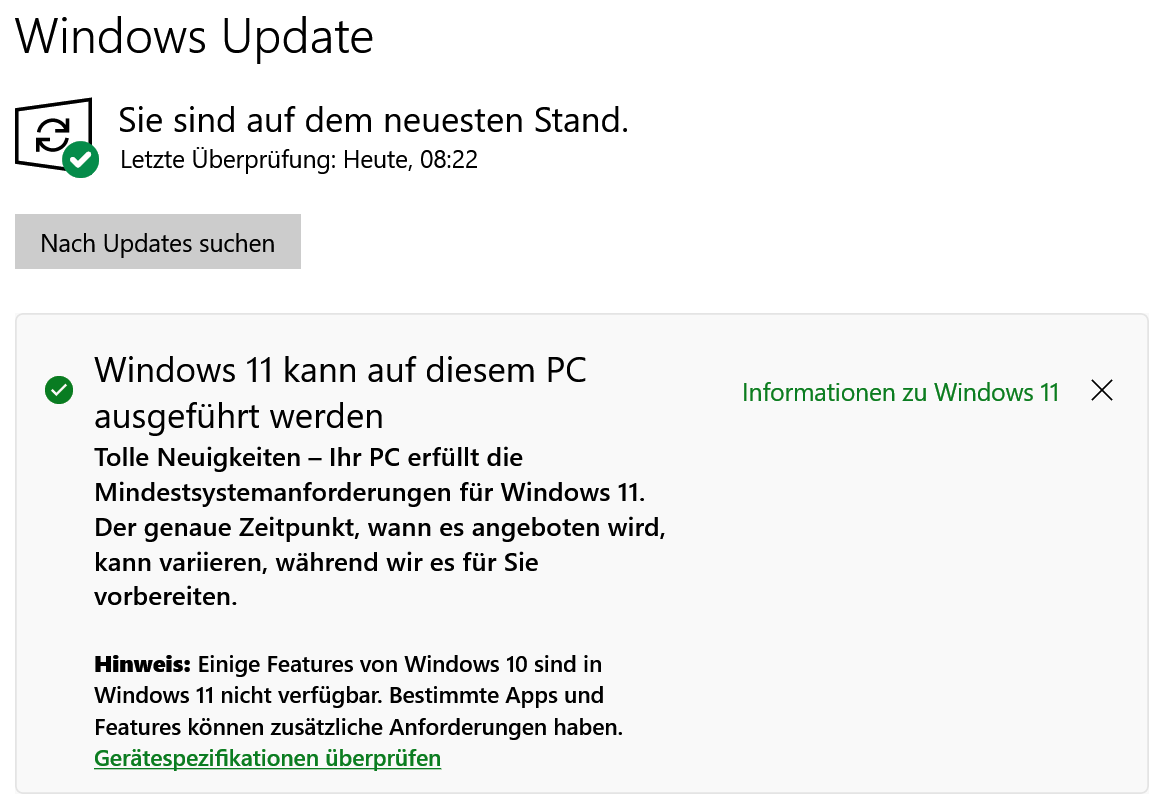
Task: Click the Windows Update sync arrows icon
Action: [53, 134]
